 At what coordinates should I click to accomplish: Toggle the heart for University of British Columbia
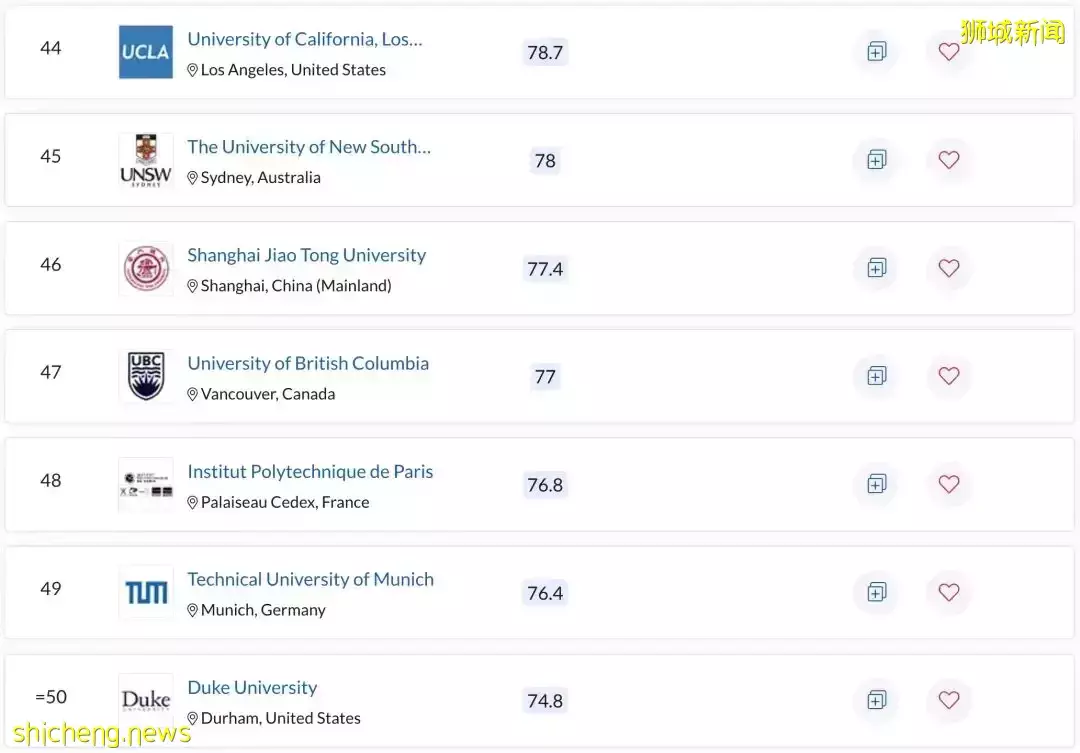[948, 376]
